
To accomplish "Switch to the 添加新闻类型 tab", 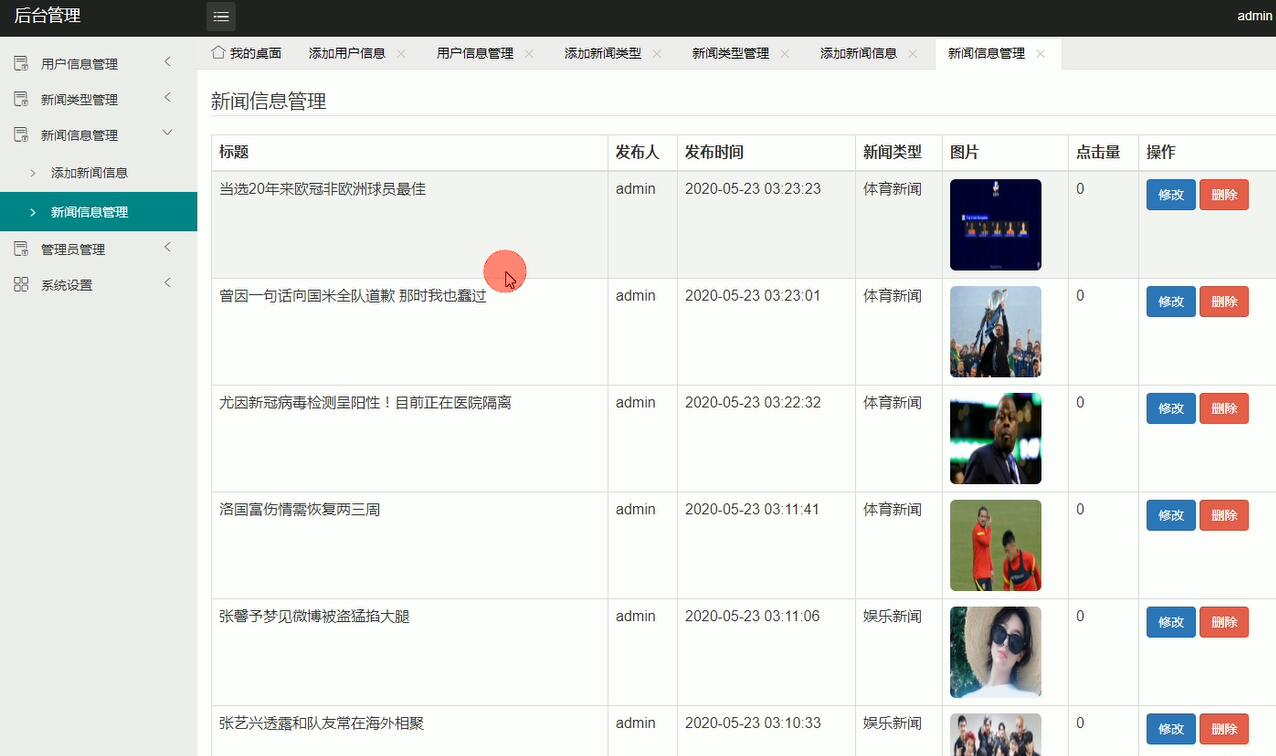I will (x=603, y=54).
